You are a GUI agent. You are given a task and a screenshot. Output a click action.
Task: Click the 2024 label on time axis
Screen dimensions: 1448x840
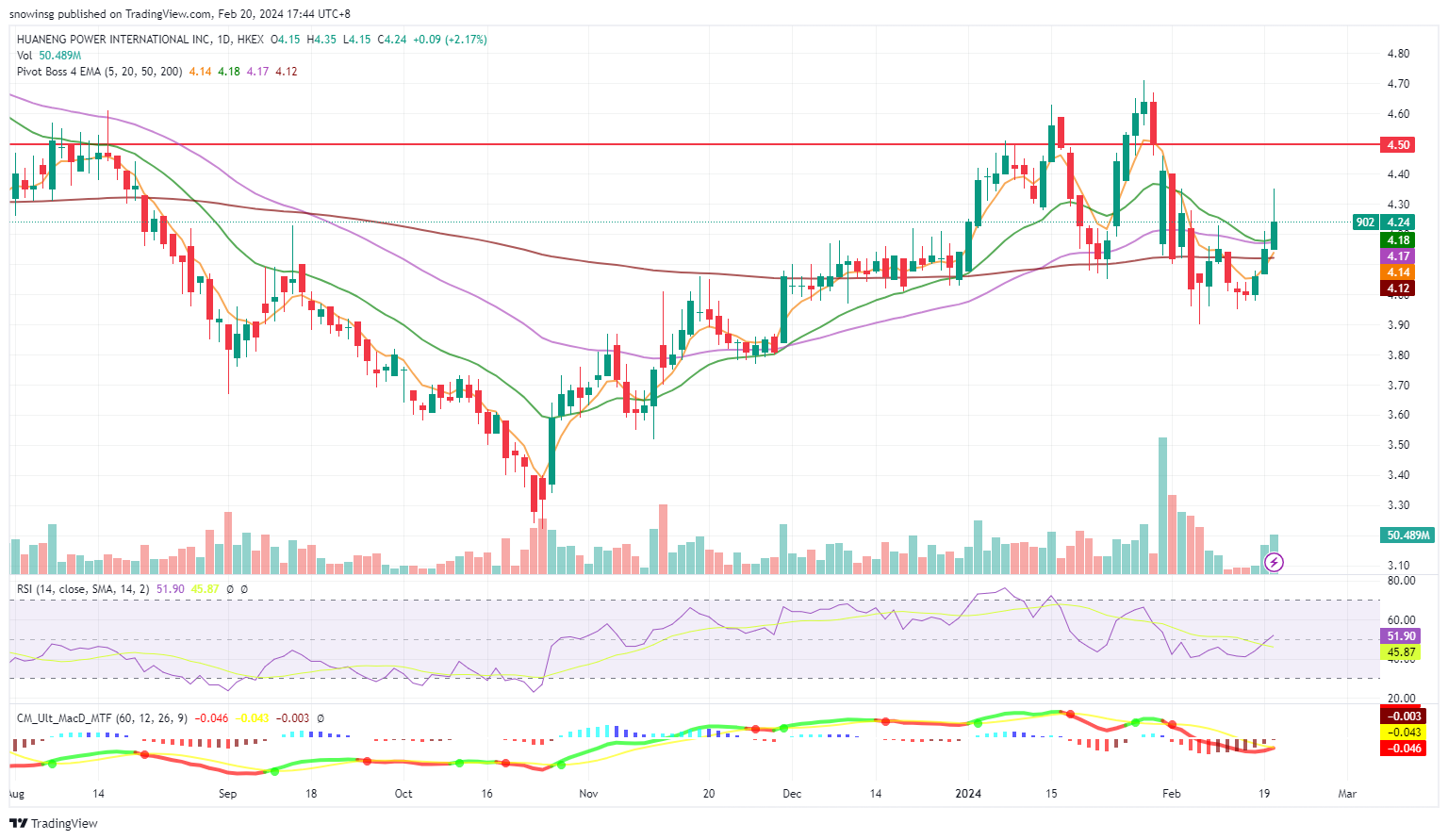point(968,794)
